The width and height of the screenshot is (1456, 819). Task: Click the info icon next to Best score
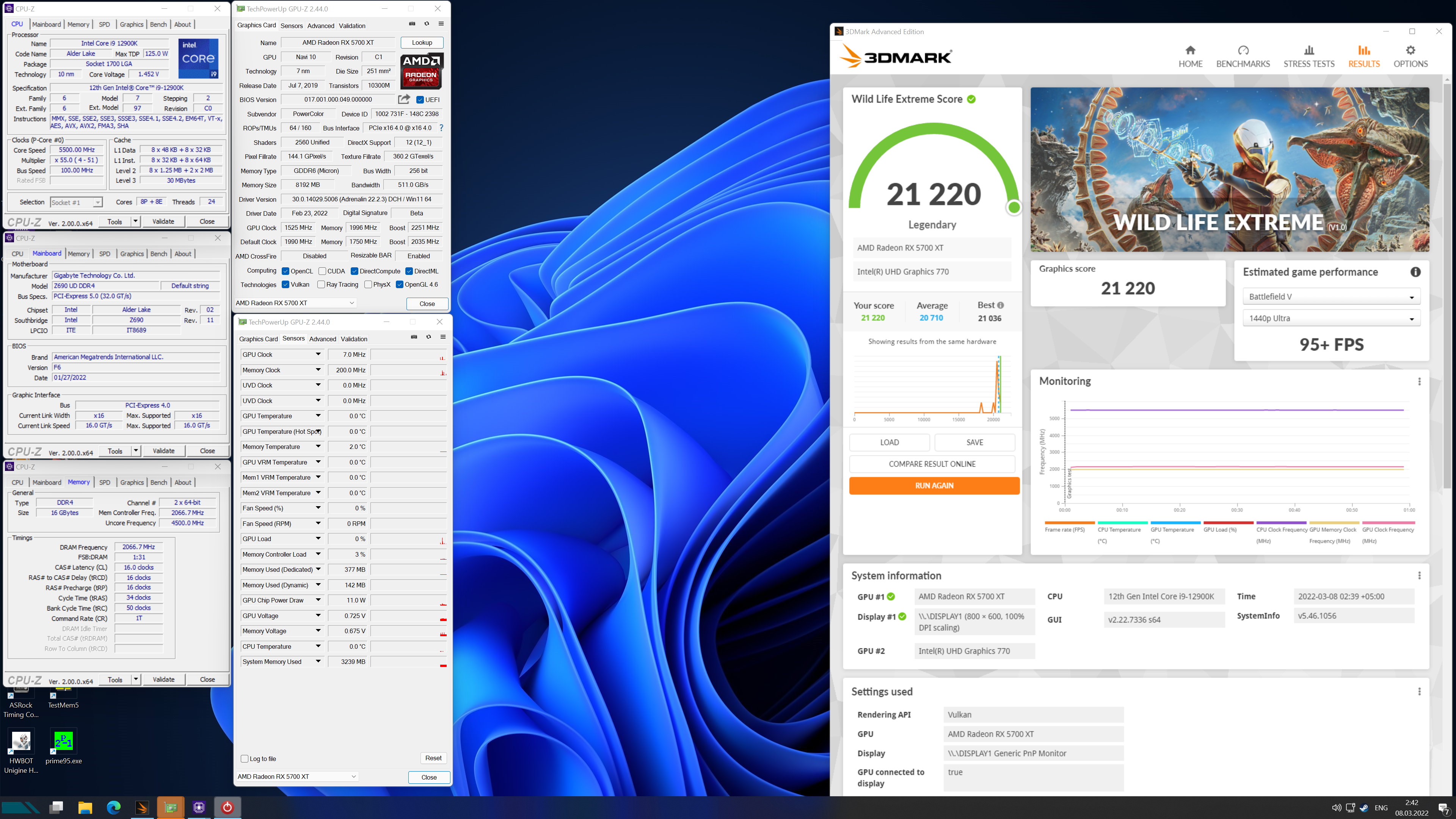(1001, 305)
